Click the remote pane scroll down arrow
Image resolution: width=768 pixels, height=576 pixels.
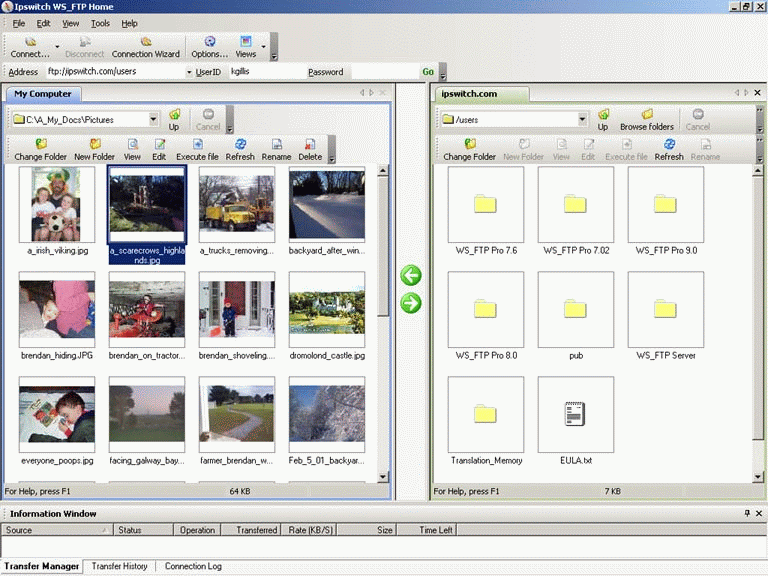(758, 477)
